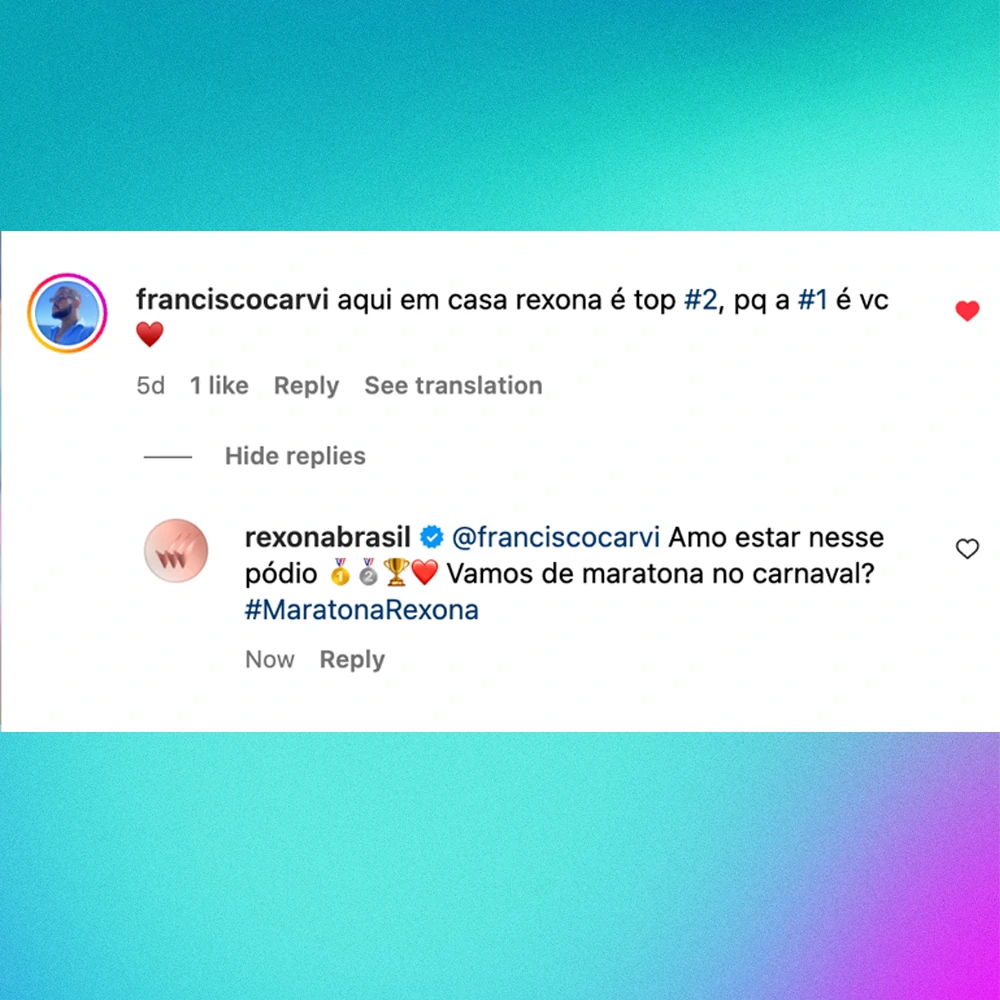
Task: Click the franciscocarvi username
Action: pyautogui.click(x=232, y=300)
